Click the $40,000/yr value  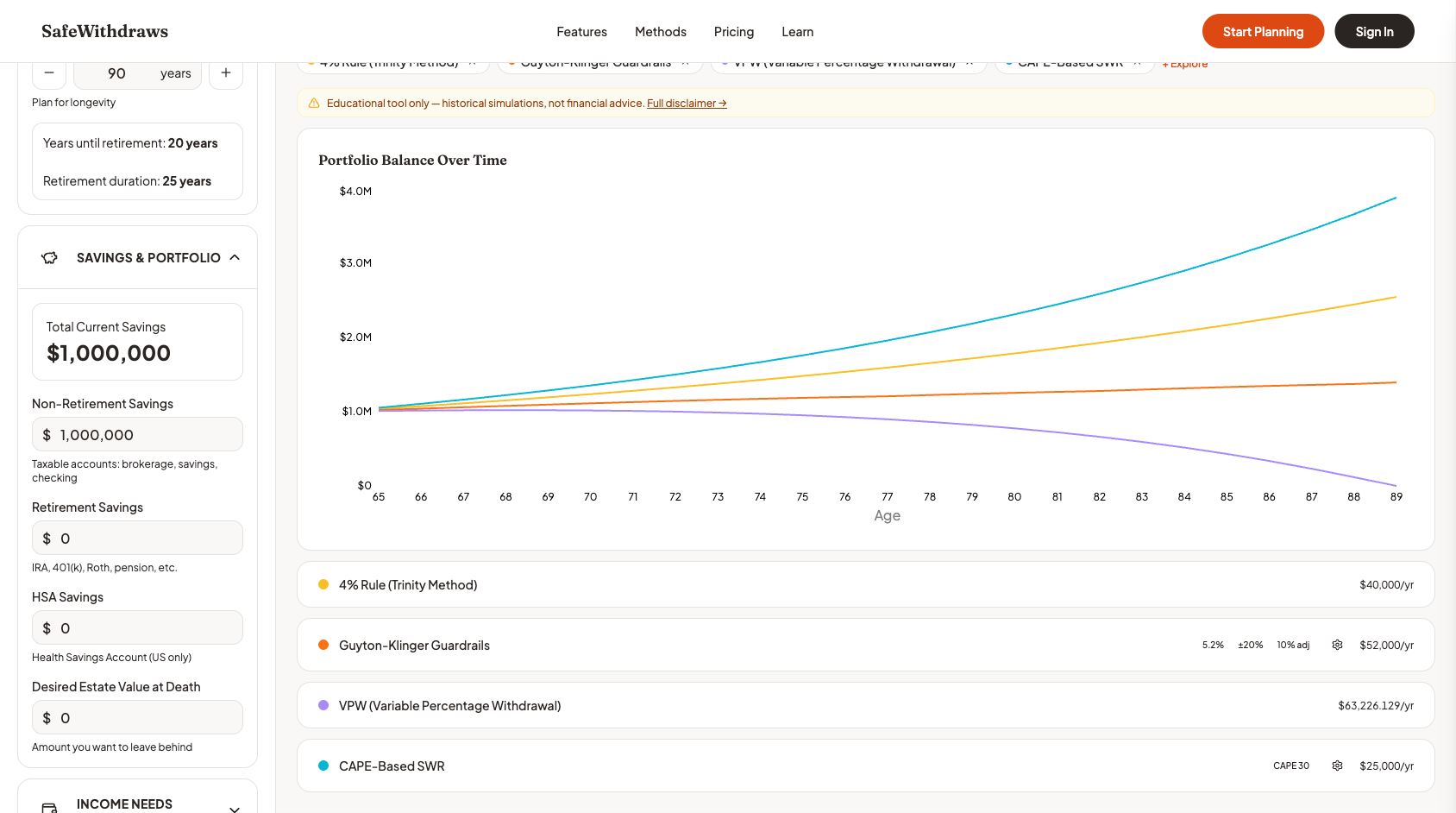point(1386,585)
